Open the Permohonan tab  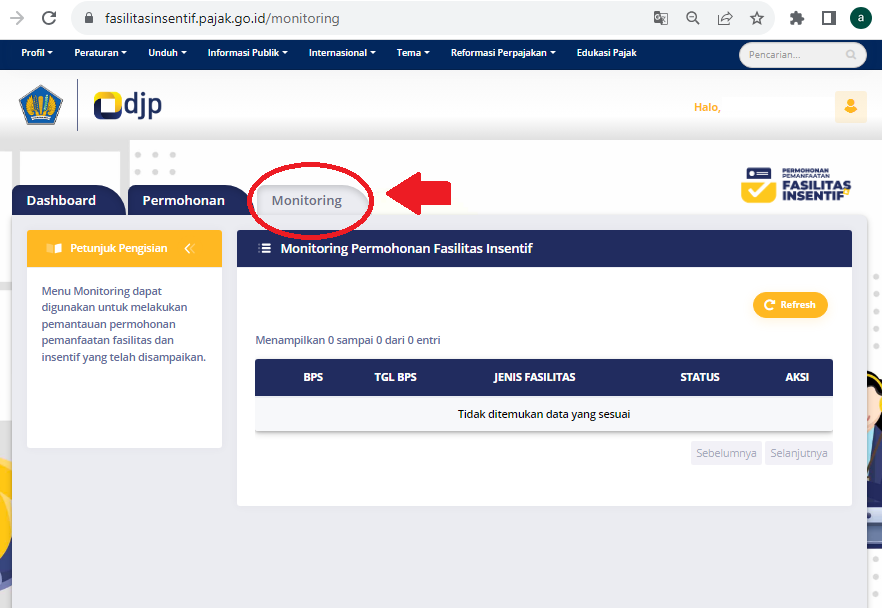click(x=183, y=200)
